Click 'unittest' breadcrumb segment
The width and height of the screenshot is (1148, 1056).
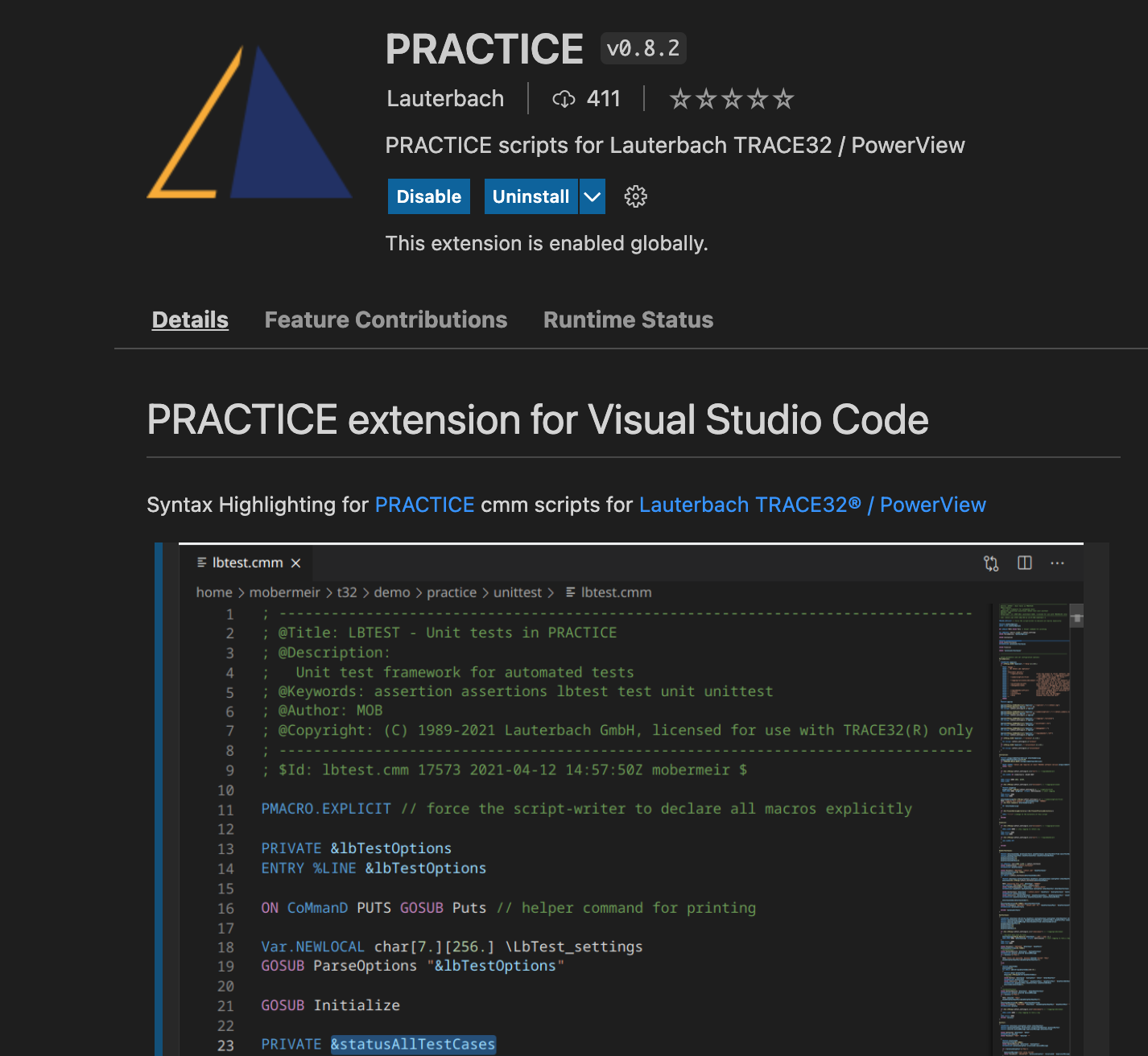518,592
